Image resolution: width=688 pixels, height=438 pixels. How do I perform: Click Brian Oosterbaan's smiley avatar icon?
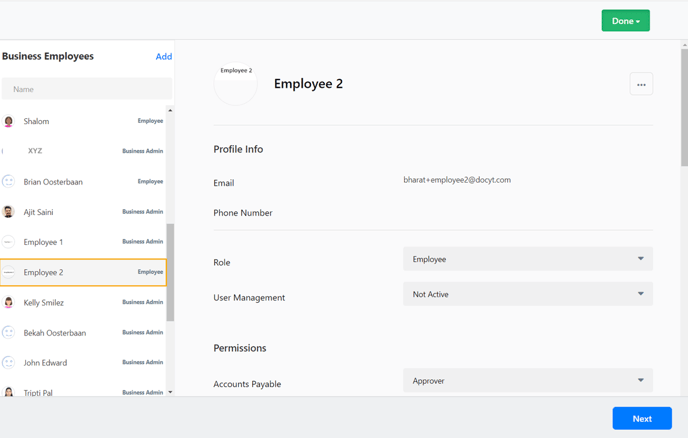click(8, 182)
